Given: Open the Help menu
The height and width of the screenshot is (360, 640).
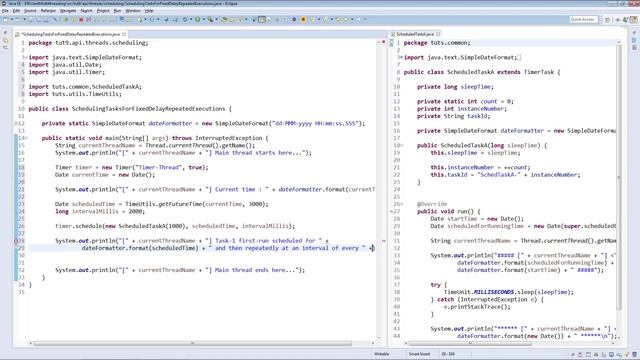Looking at the screenshot, I should click(x=149, y=11).
